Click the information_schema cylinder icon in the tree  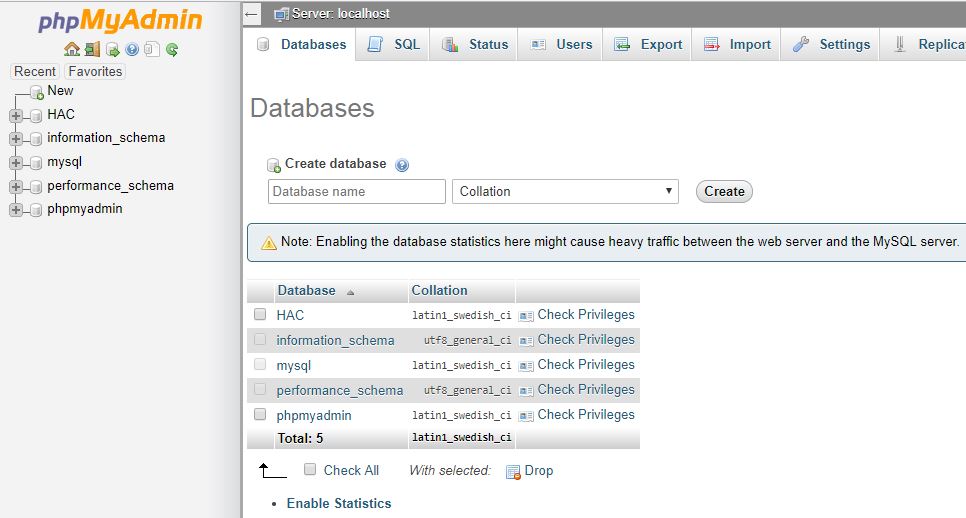tap(36, 139)
